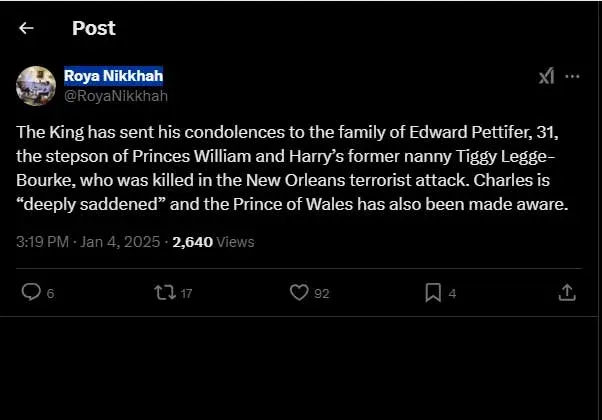Click the Post page heading
This screenshot has width=602, height=420.
coord(93,28)
